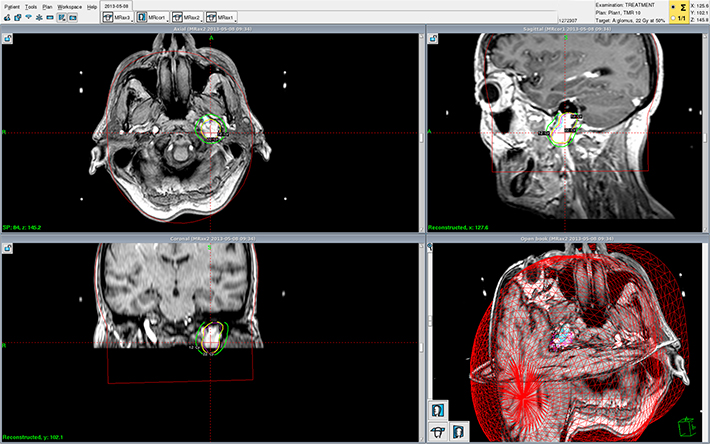
Task: Toggle the pressed workspace layout icon in toolbar
Action: click(x=62, y=18)
